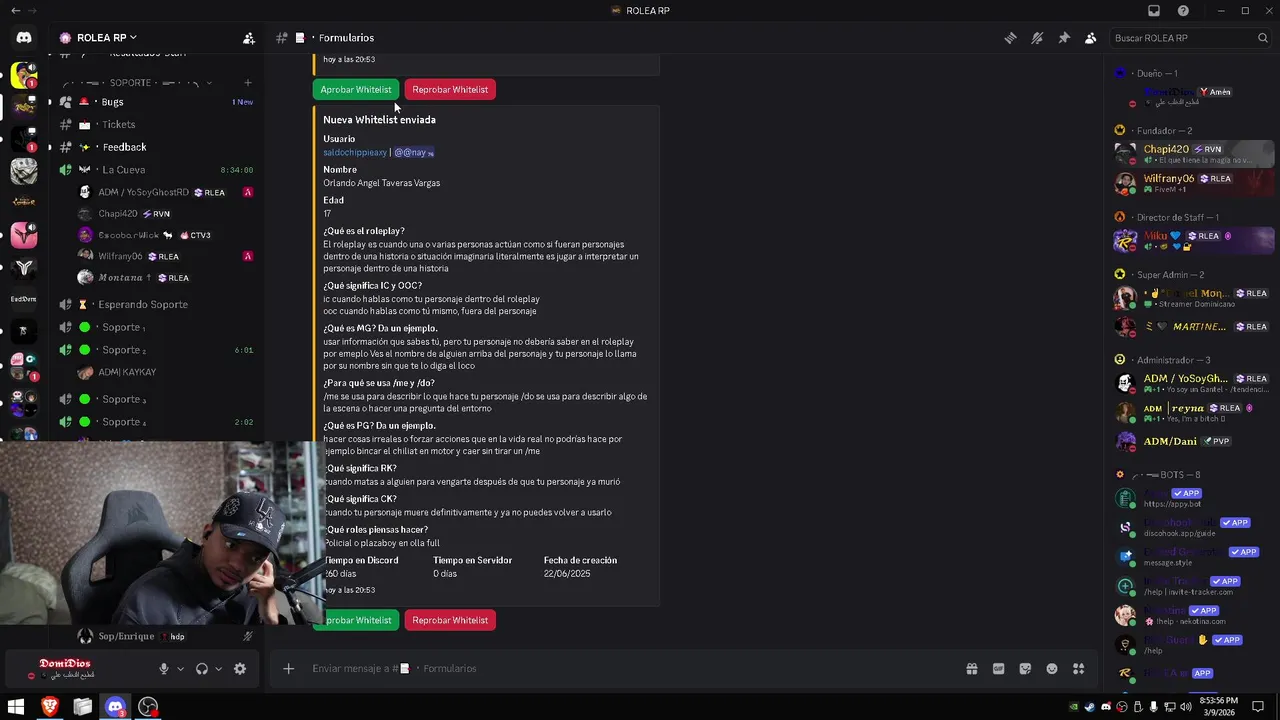
Task: Open user settings gear
Action: [x=240, y=669]
